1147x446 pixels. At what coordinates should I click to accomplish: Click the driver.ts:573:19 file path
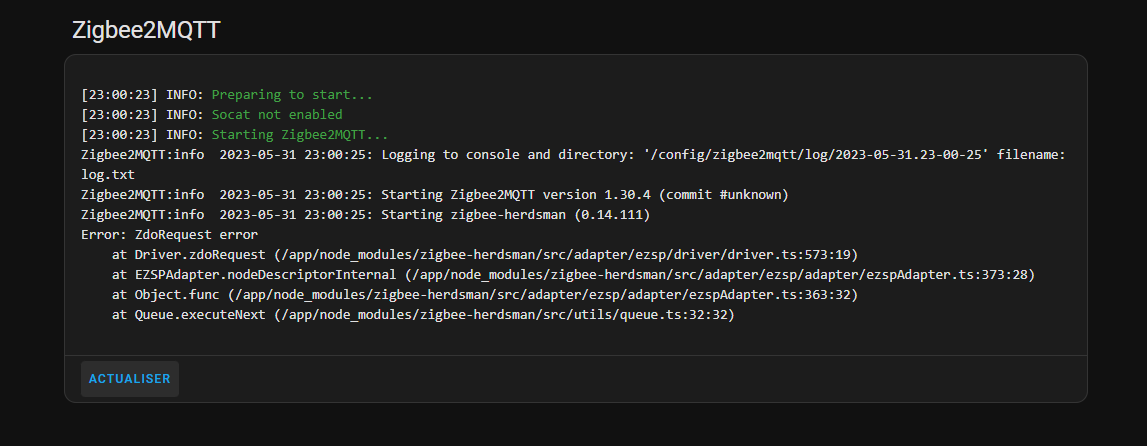click(x=790, y=254)
